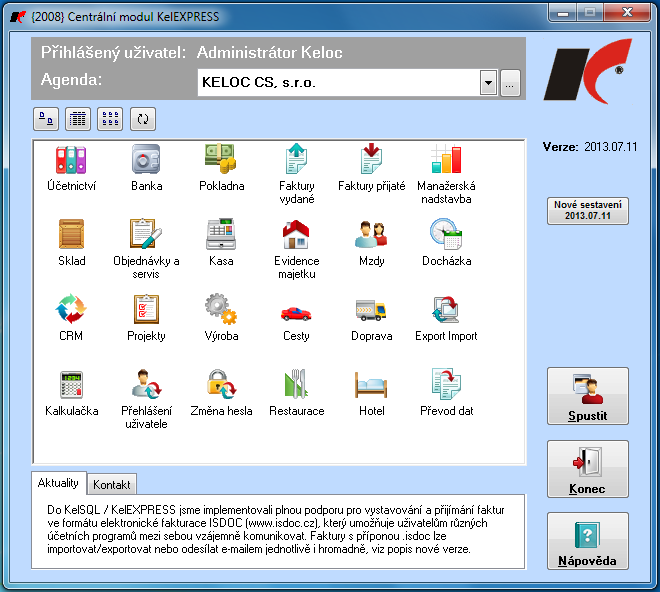Open the Banka module
This screenshot has width=660, height=592.
click(x=146, y=168)
